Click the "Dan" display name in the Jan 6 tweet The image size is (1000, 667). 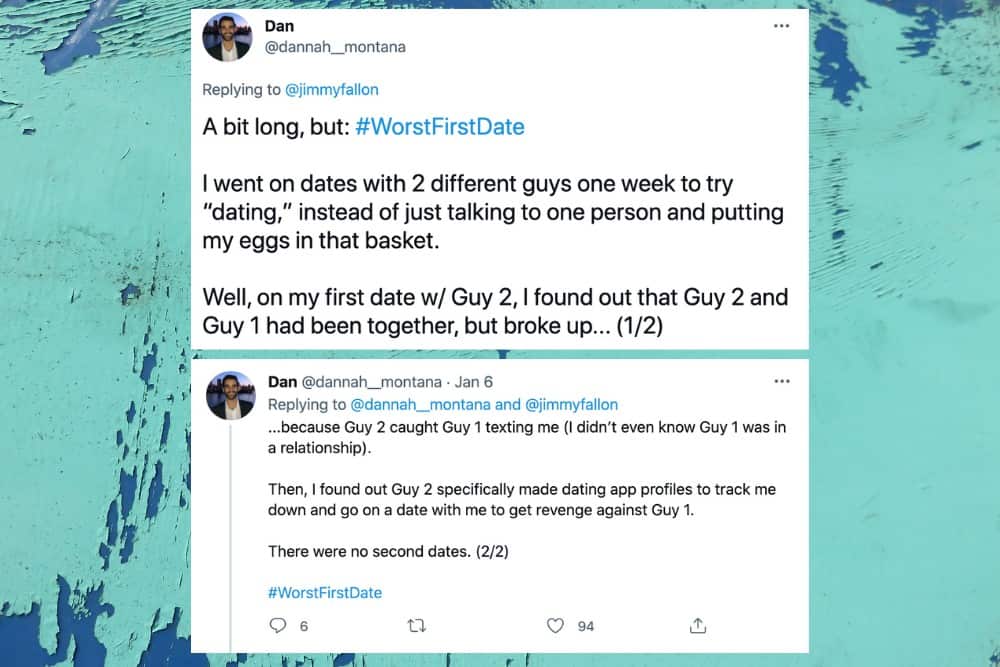click(283, 382)
